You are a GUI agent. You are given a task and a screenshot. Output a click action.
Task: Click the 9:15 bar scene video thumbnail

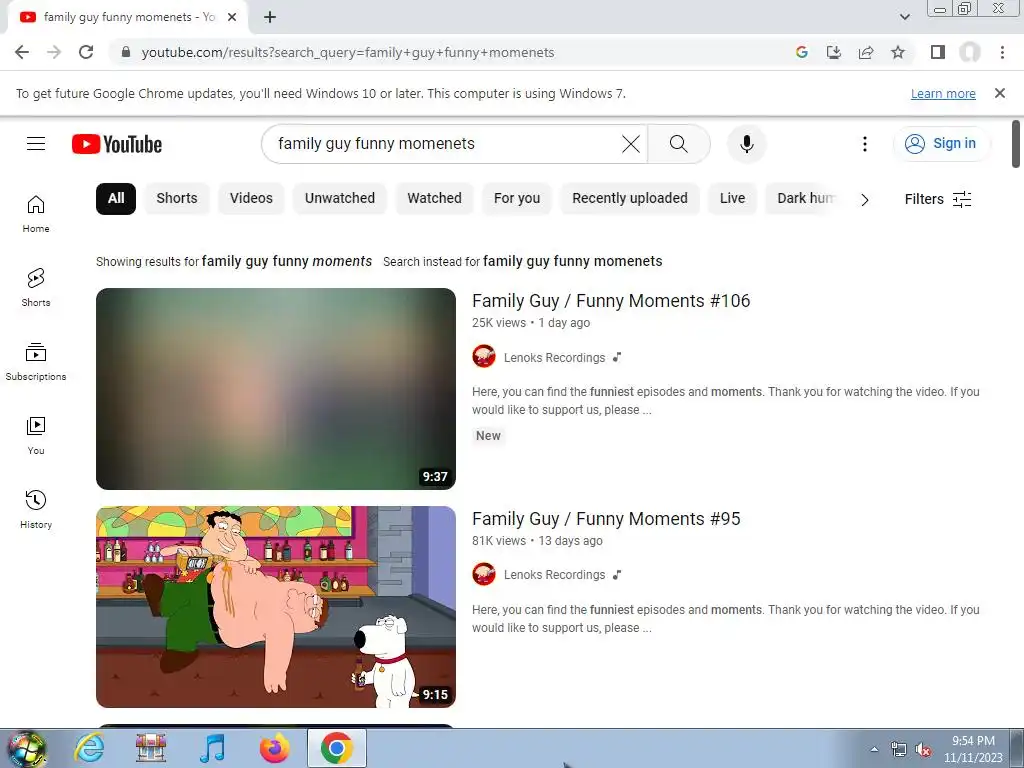pos(276,607)
